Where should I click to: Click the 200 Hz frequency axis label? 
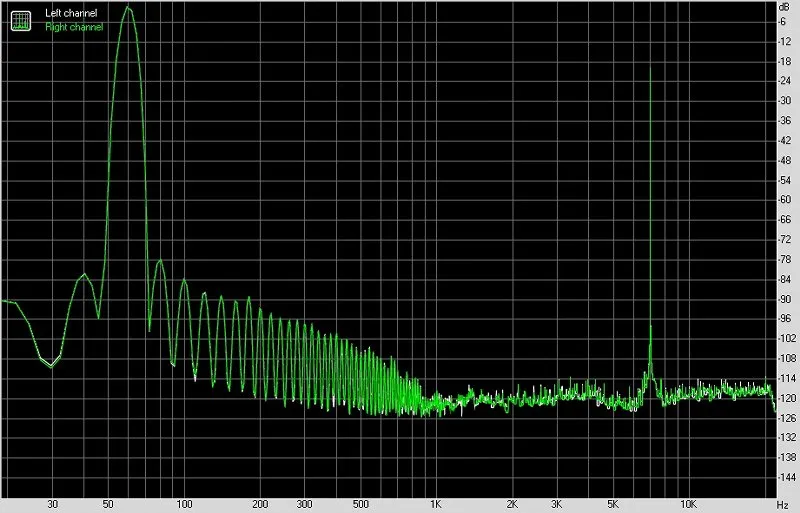pyautogui.click(x=260, y=504)
